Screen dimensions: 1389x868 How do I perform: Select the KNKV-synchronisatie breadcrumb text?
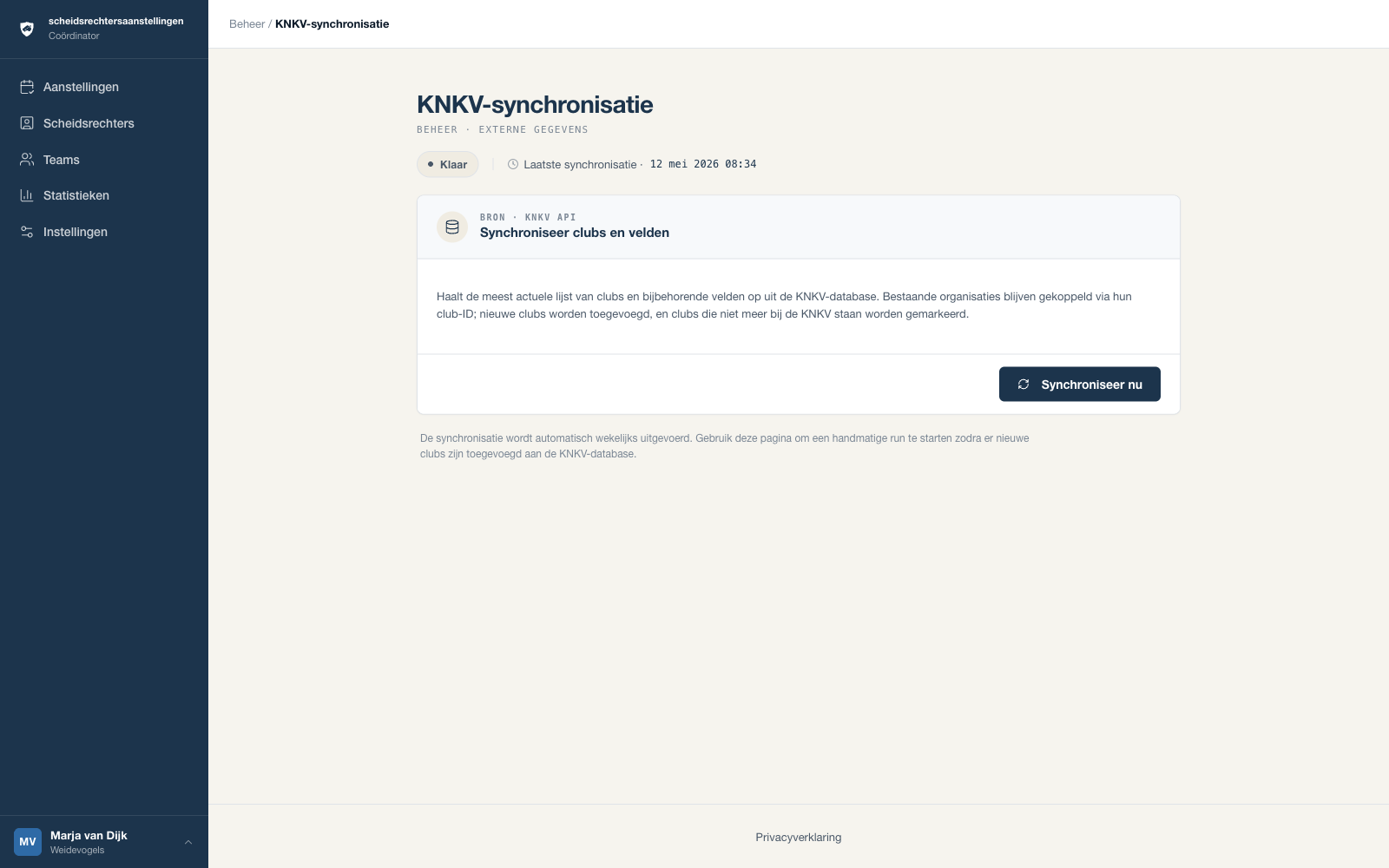332,24
